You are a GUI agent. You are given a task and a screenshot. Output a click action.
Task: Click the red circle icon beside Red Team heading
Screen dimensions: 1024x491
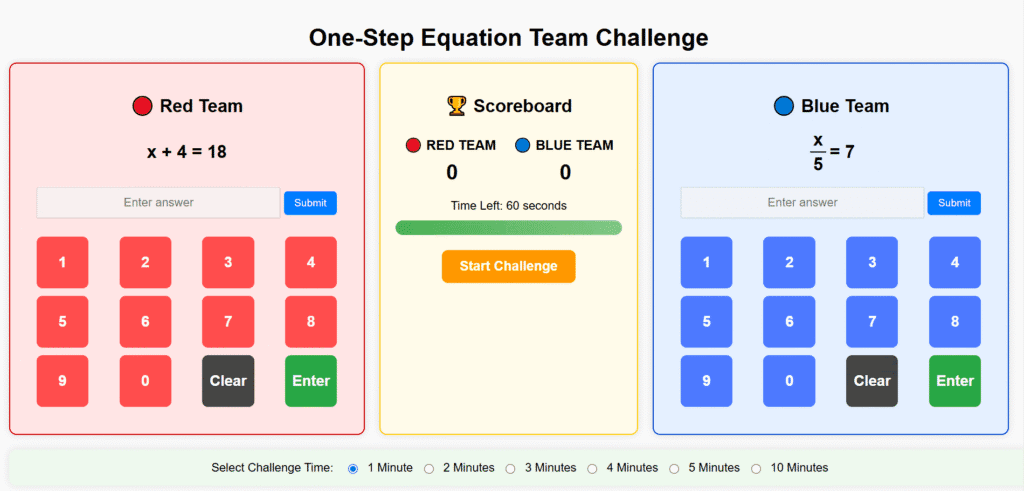(x=142, y=106)
